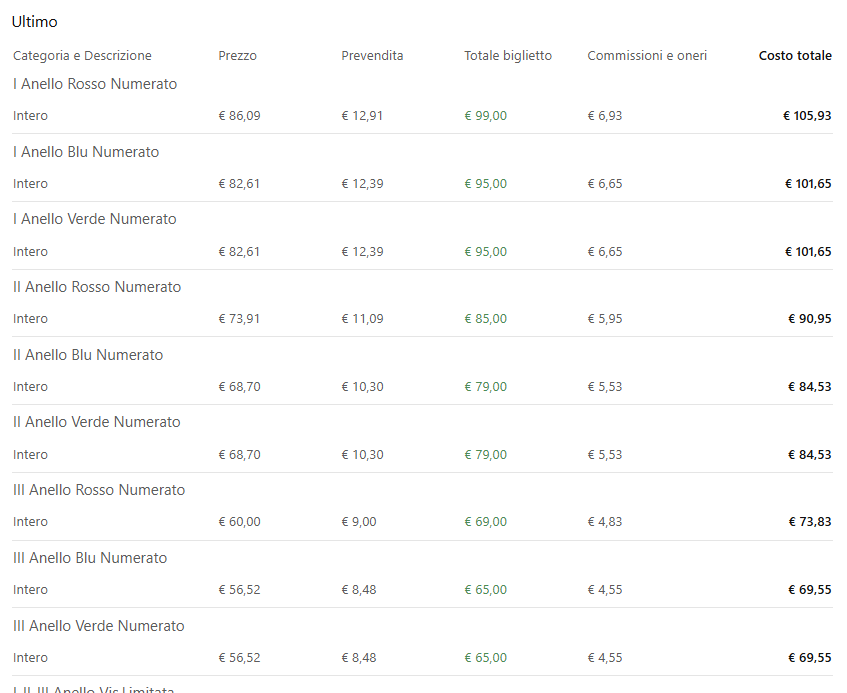Click '€ 84,53' in II Anello Verde row
The image size is (847, 693).
point(810,455)
